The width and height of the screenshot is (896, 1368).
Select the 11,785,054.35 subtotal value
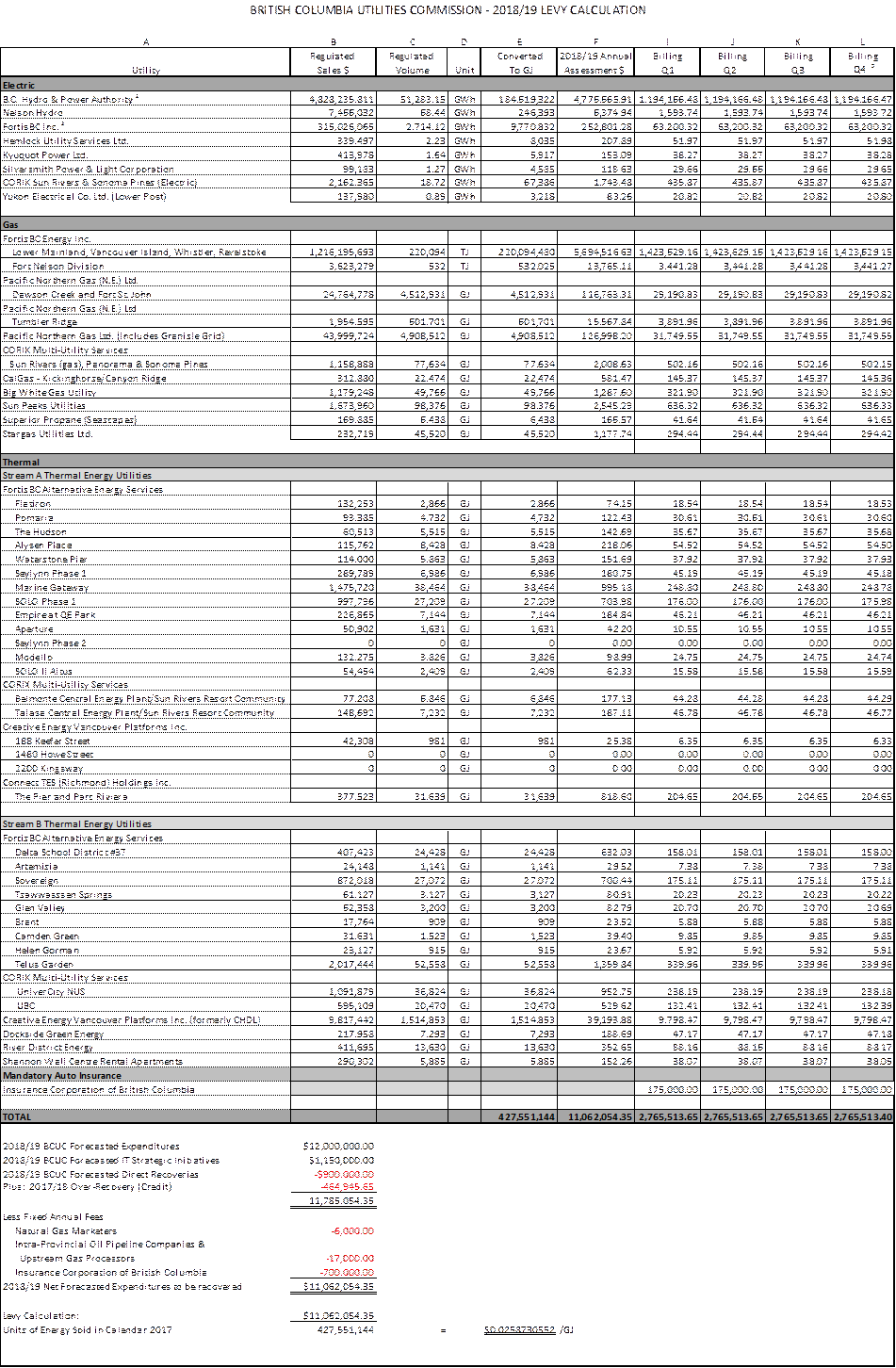(343, 1201)
